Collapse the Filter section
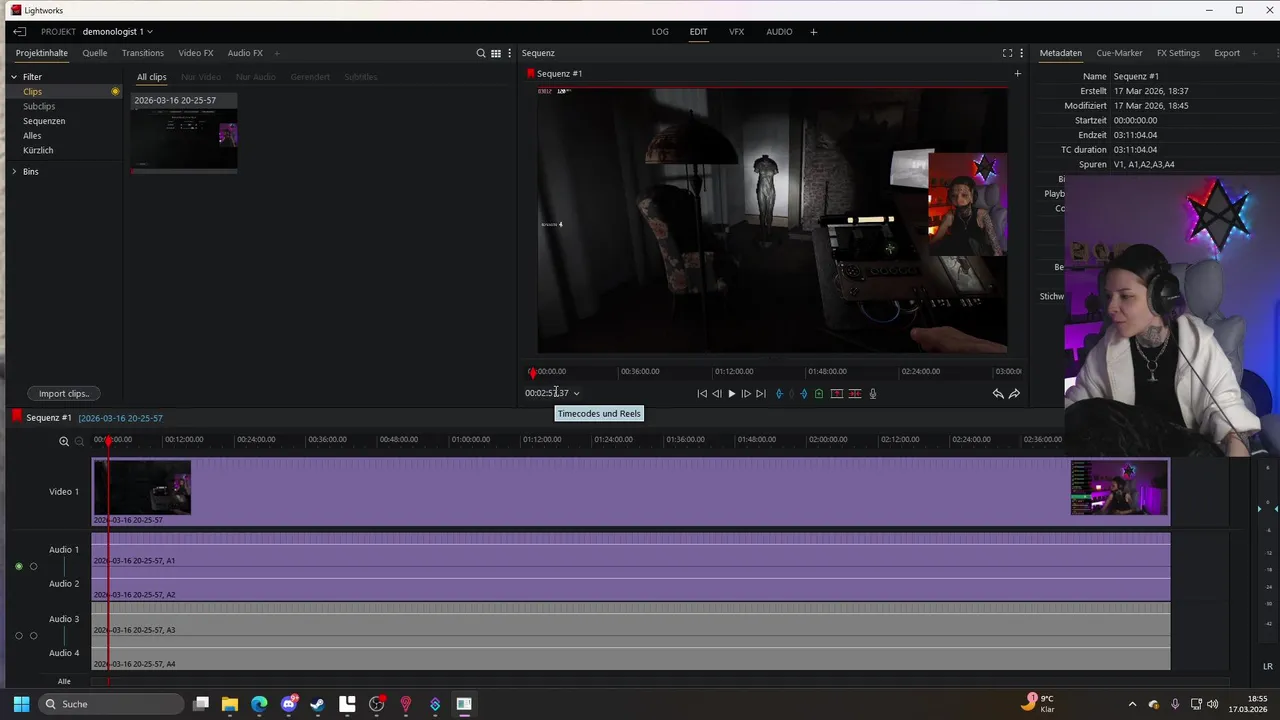The height and width of the screenshot is (720, 1280). click(14, 77)
